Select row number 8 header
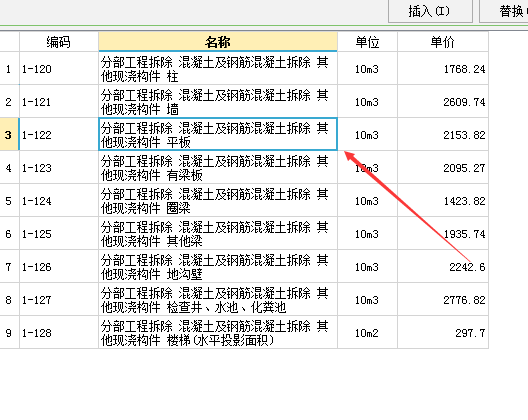The image size is (528, 420). click(x=9, y=299)
